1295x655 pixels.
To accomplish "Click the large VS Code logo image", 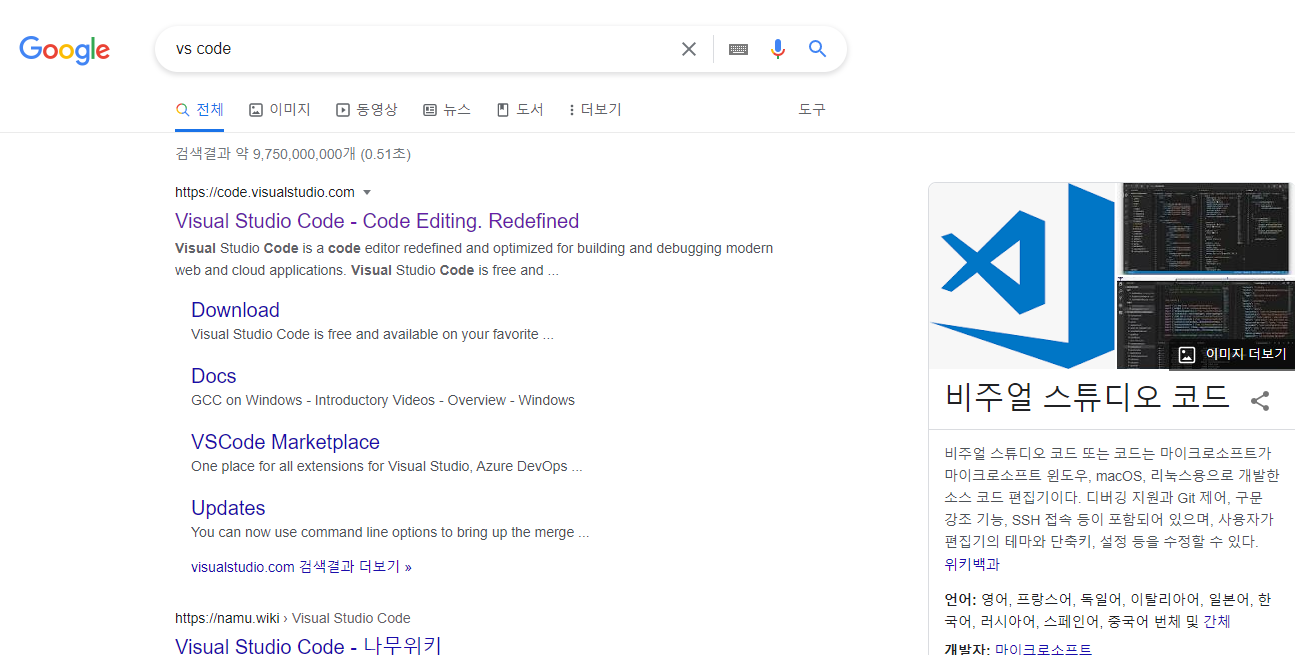I will [1021, 275].
